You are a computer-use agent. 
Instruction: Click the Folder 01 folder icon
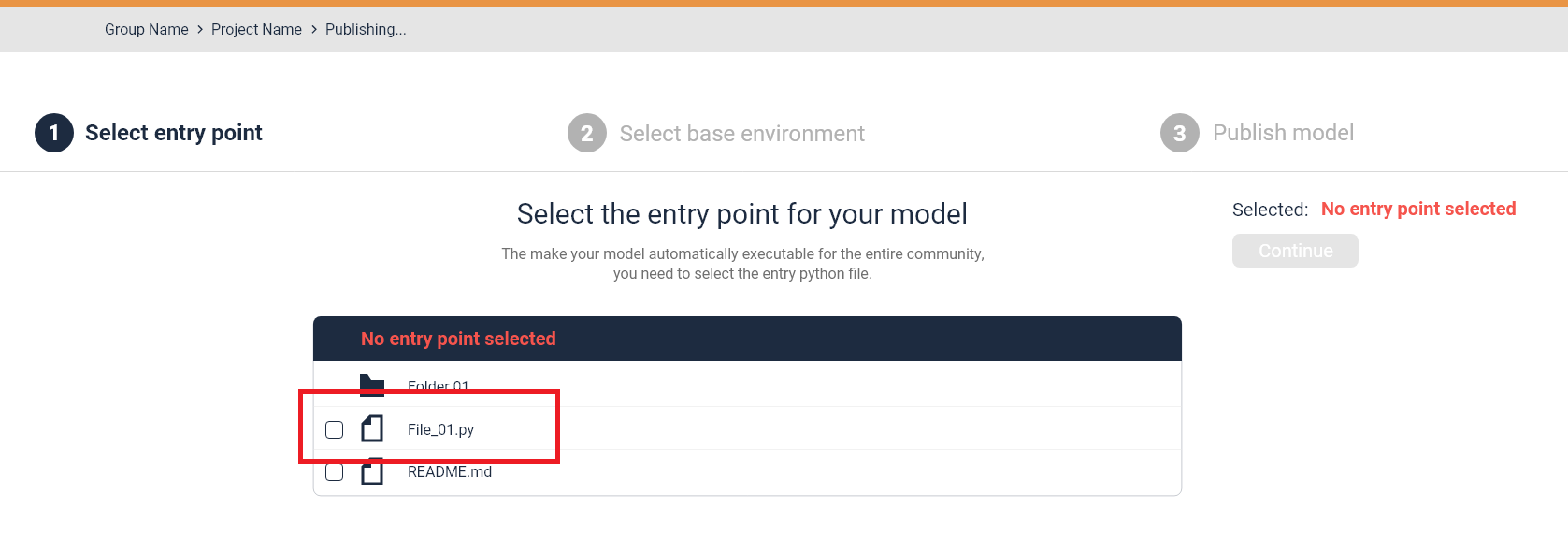point(372,385)
